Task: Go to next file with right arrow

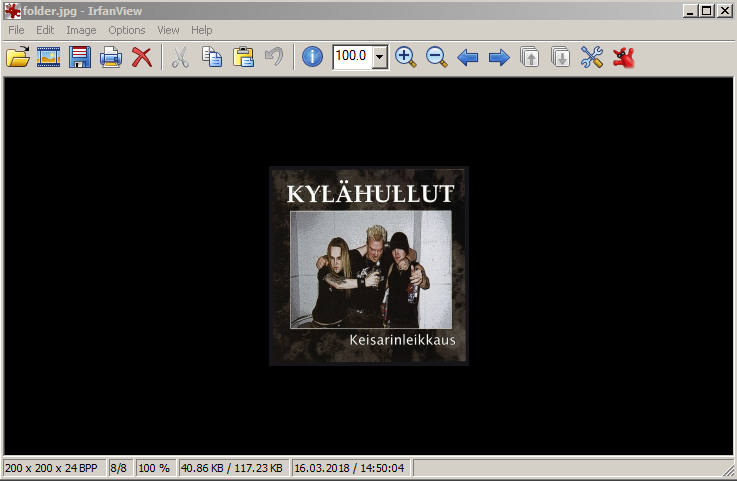Action: coord(499,57)
